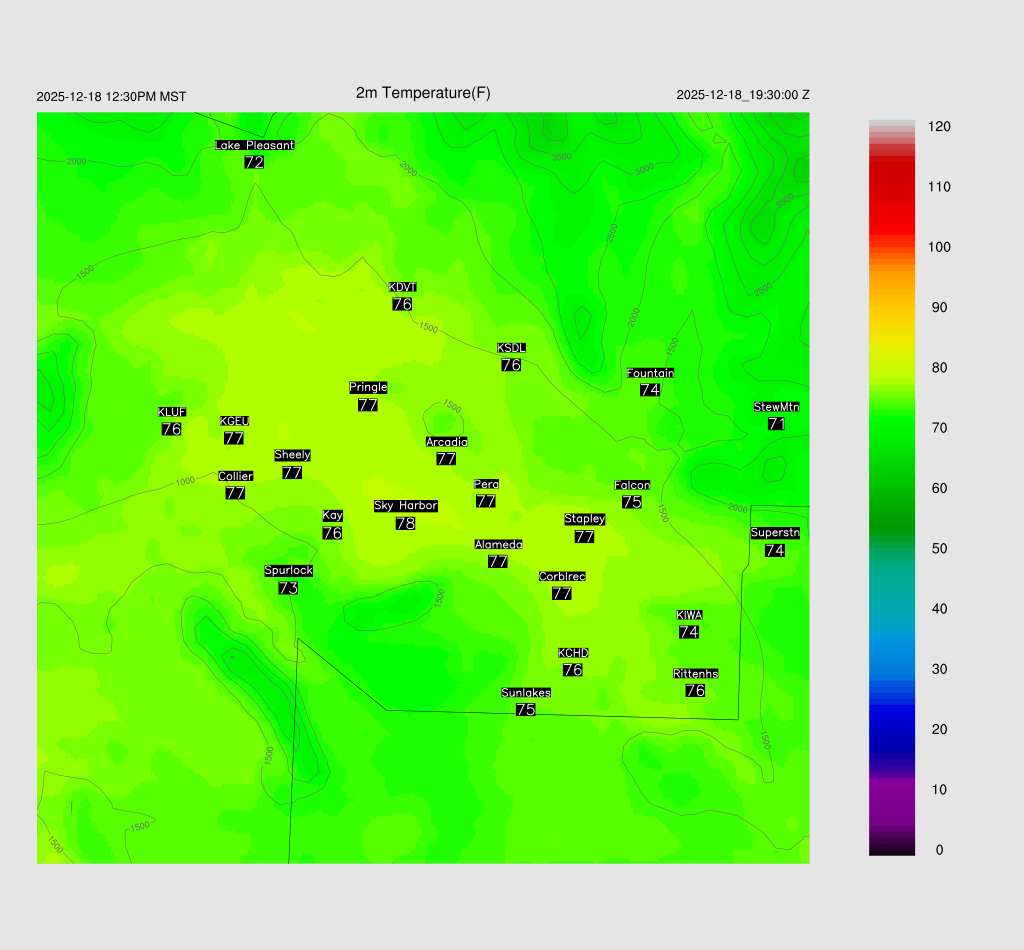Select the KSDL station label
The width and height of the screenshot is (1024, 950).
[x=511, y=348]
